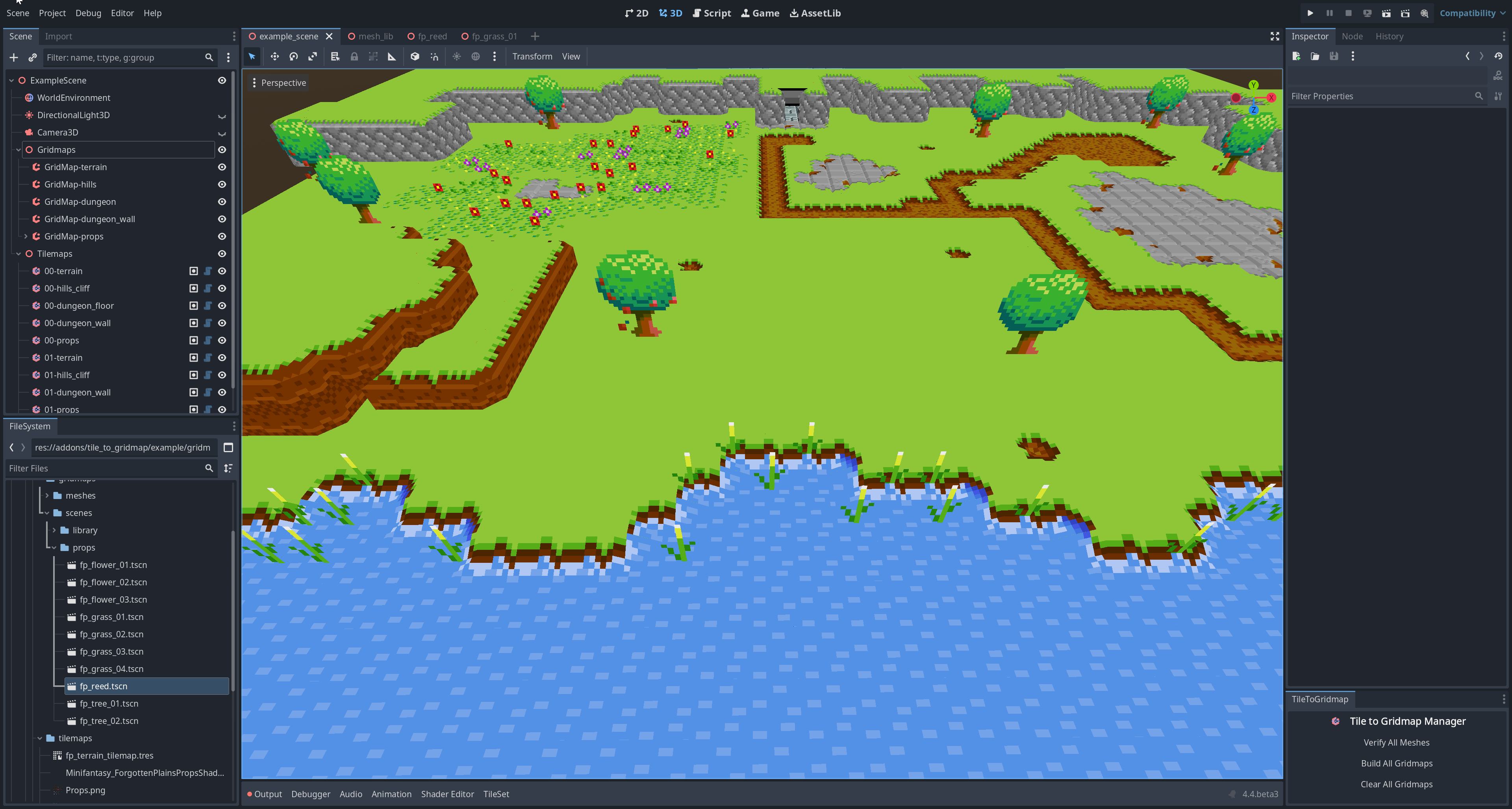Toggle the lock selected node icon

[354, 56]
